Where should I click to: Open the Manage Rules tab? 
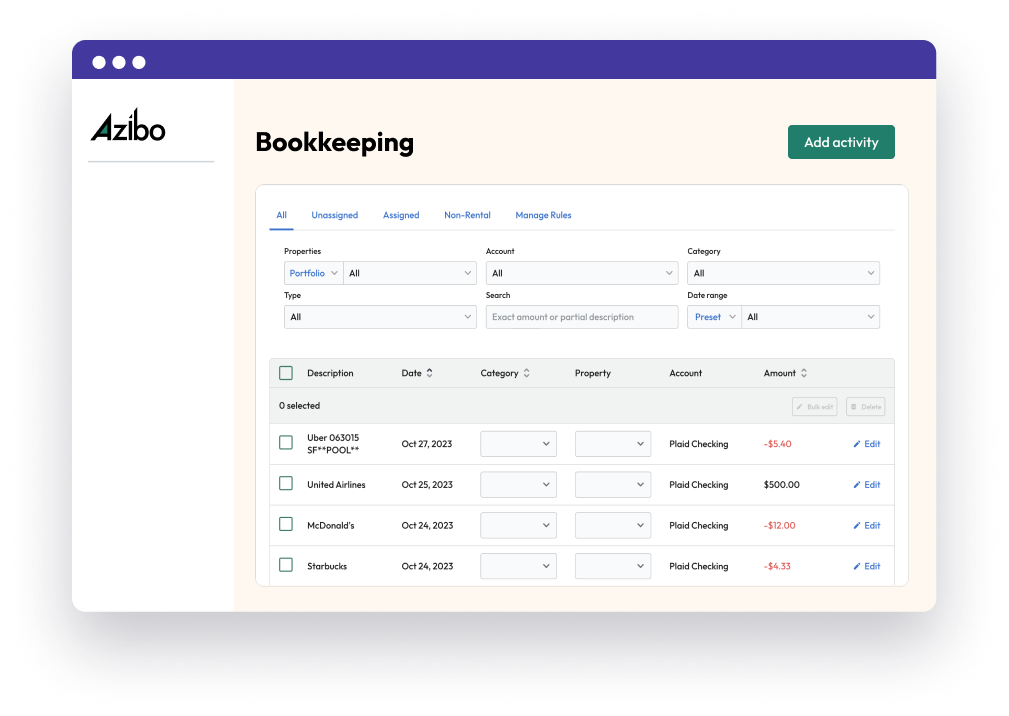[x=543, y=215]
